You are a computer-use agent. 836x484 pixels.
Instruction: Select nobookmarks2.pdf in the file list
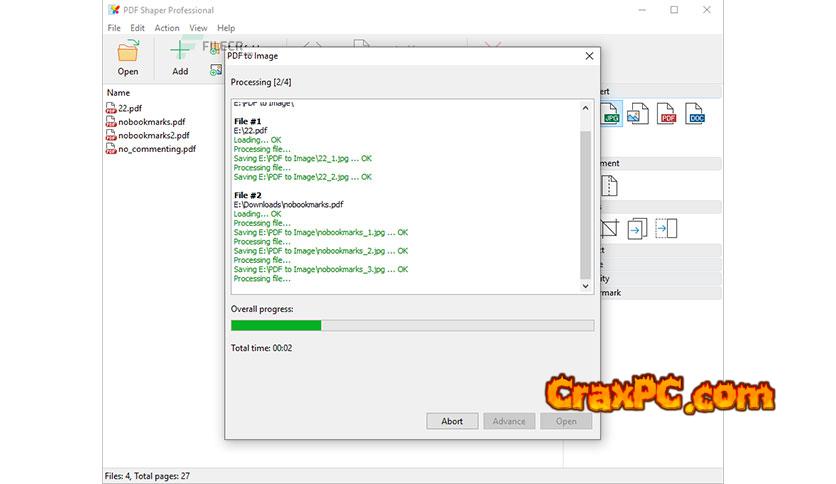(154, 135)
